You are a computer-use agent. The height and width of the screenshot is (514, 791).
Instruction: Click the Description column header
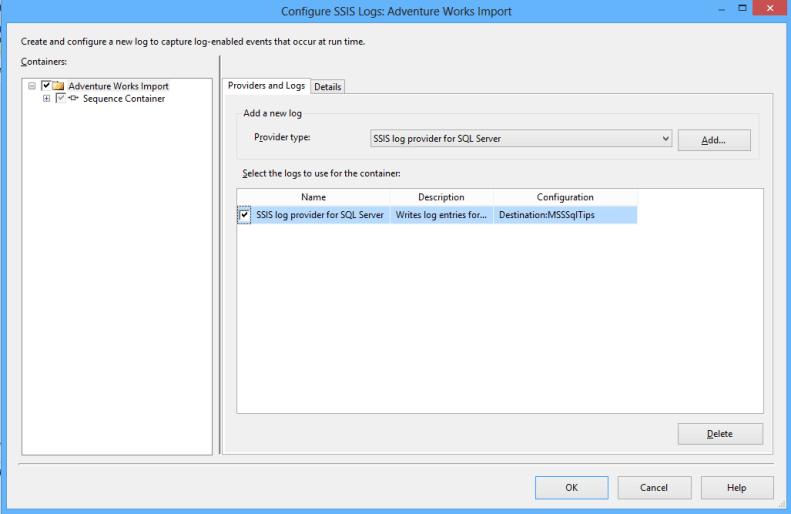(x=441, y=197)
